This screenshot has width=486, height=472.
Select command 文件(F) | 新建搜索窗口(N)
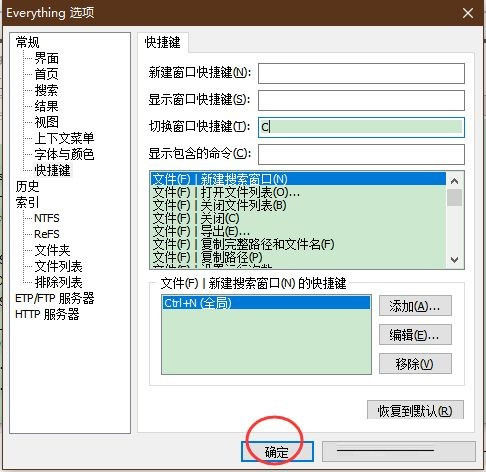pyautogui.click(x=298, y=179)
